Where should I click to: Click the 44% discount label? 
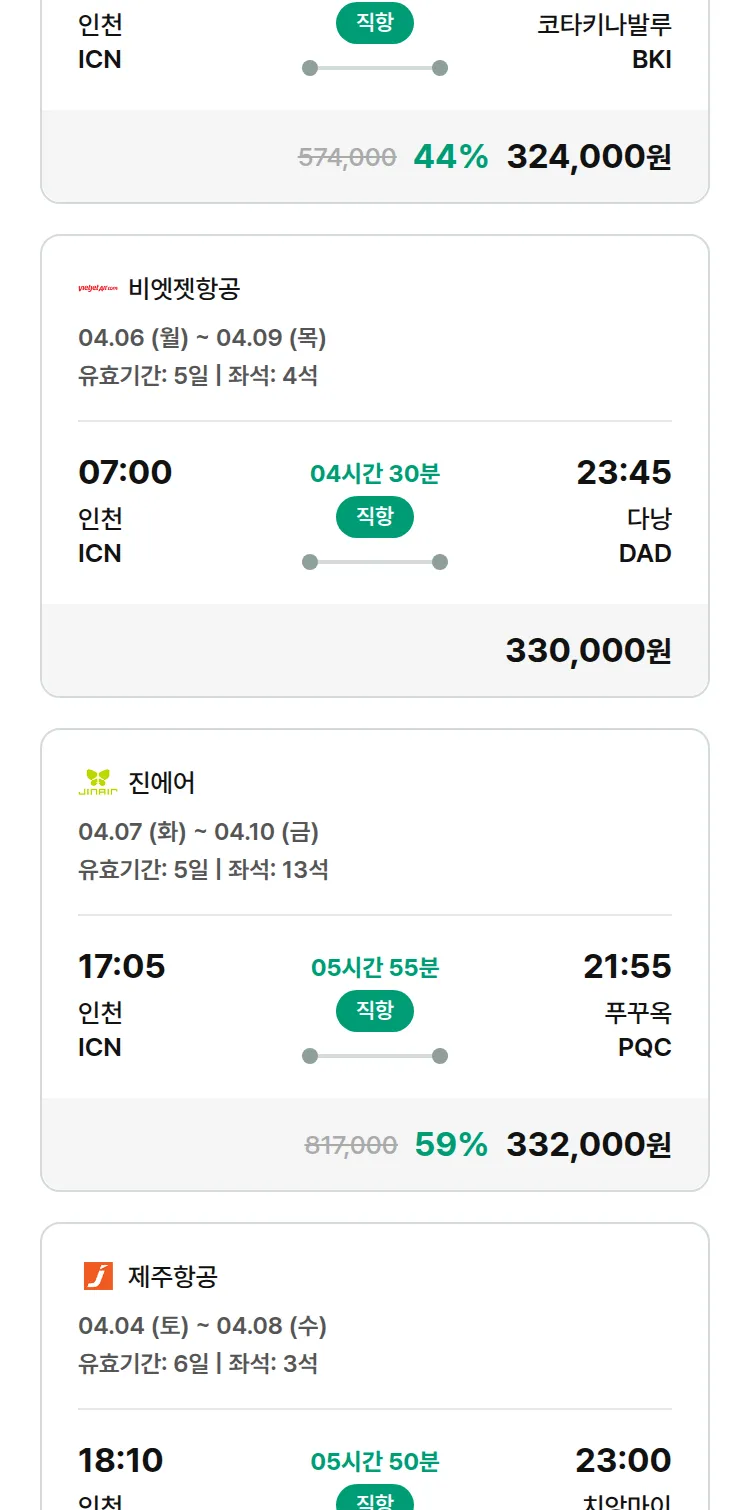pyautogui.click(x=451, y=157)
